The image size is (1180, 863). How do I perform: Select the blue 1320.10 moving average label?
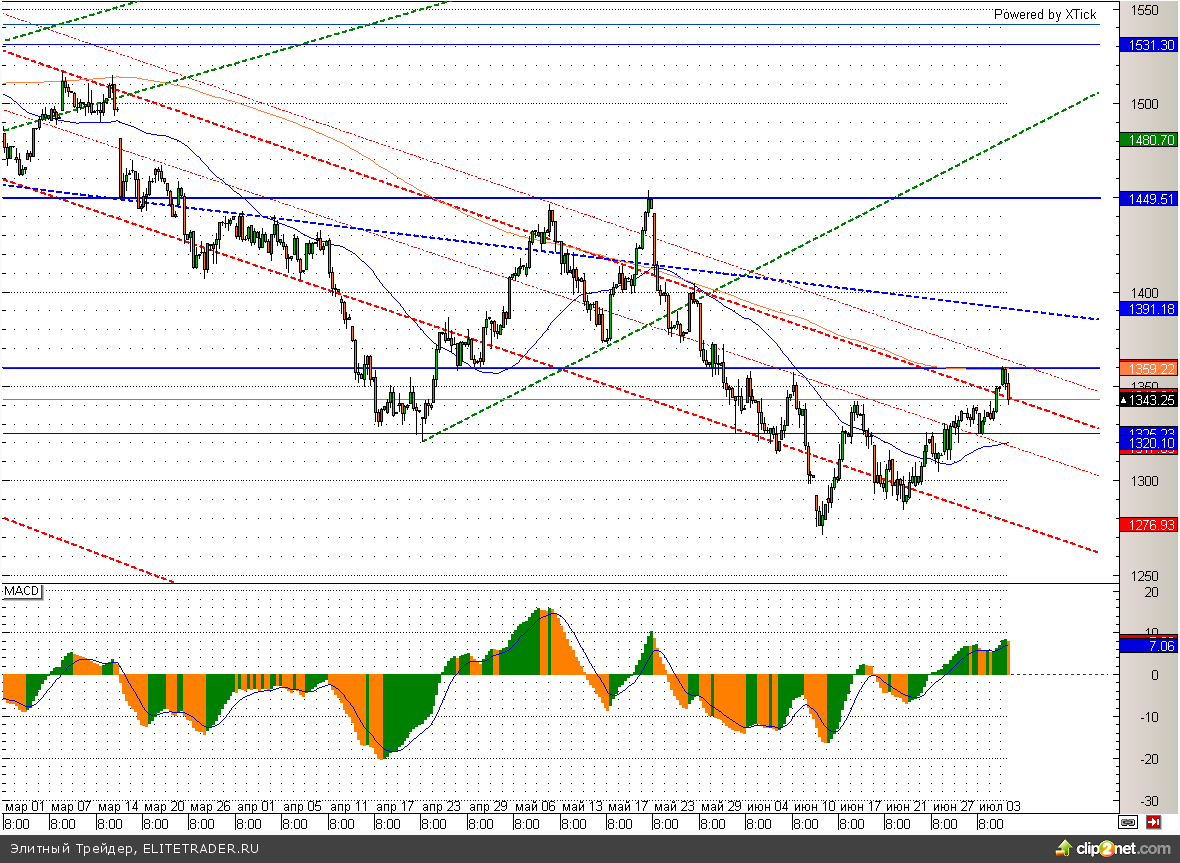[x=1149, y=443]
